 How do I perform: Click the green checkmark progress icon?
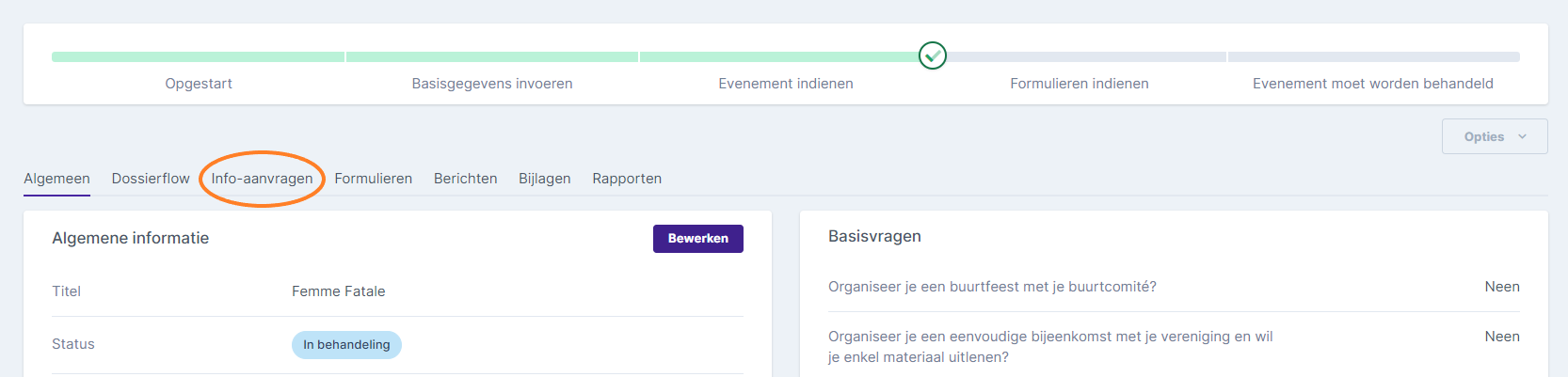933,56
